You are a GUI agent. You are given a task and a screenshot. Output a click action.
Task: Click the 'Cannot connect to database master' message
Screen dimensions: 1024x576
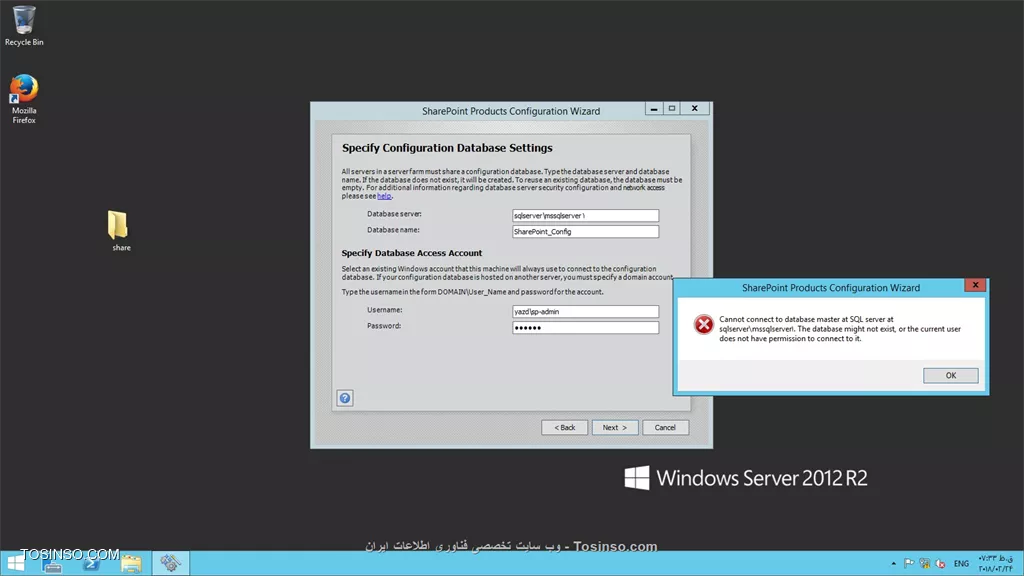(x=840, y=328)
